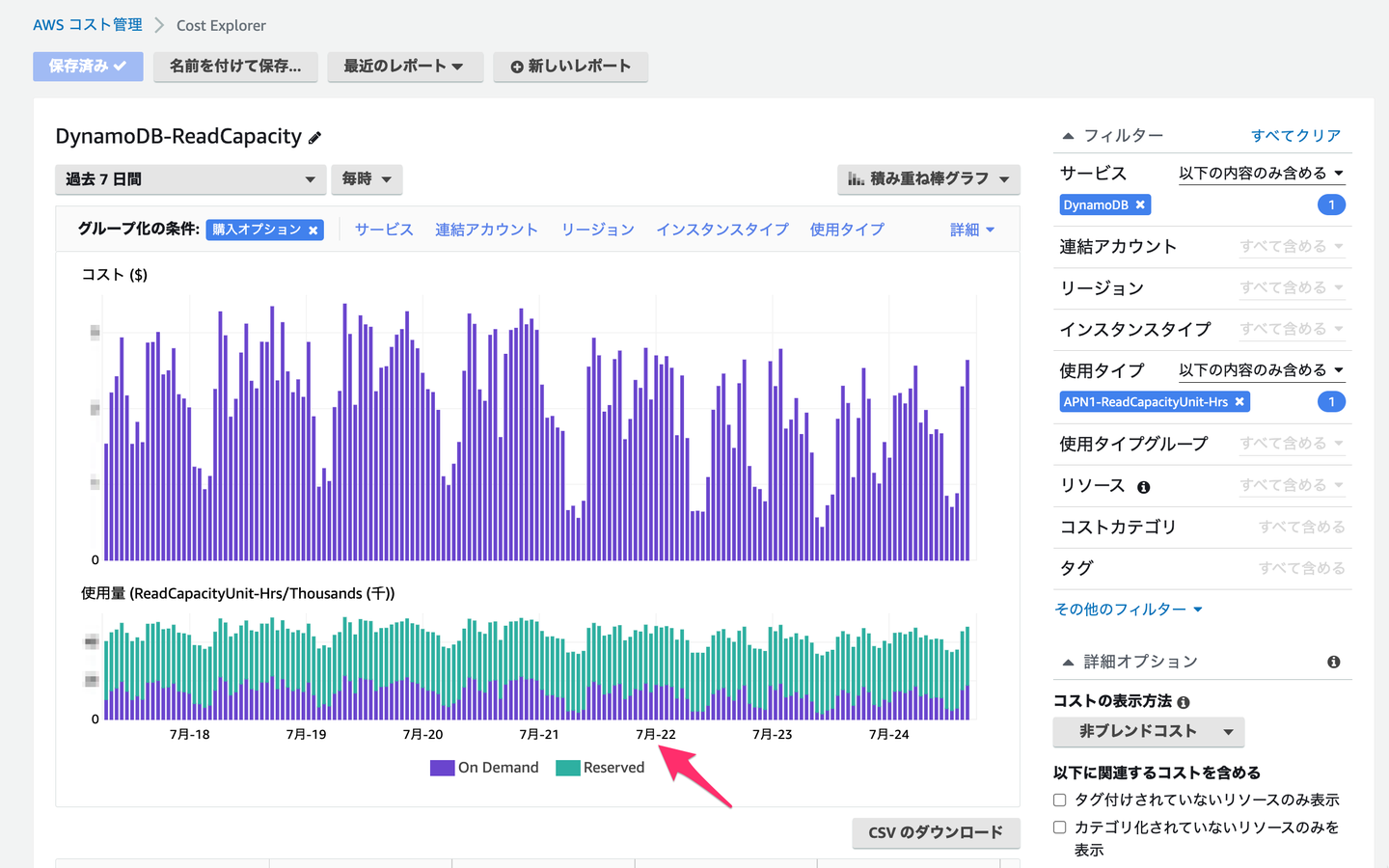Enable the タグ付けされていないリソースのみ表示 checkbox
The height and width of the screenshot is (868, 1389).
(1058, 800)
